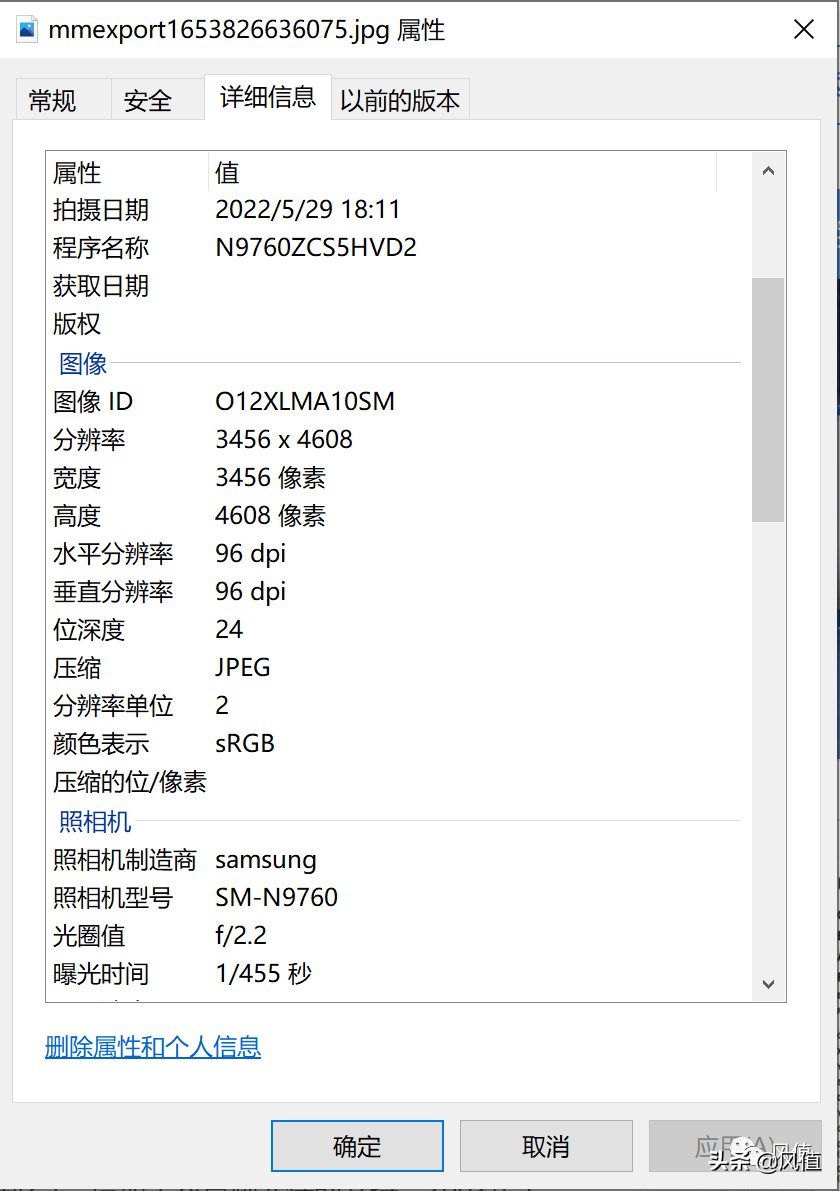Screen dimensions: 840x1191
Task: Select the 垂直分辨率 row
Action: pos(394,592)
